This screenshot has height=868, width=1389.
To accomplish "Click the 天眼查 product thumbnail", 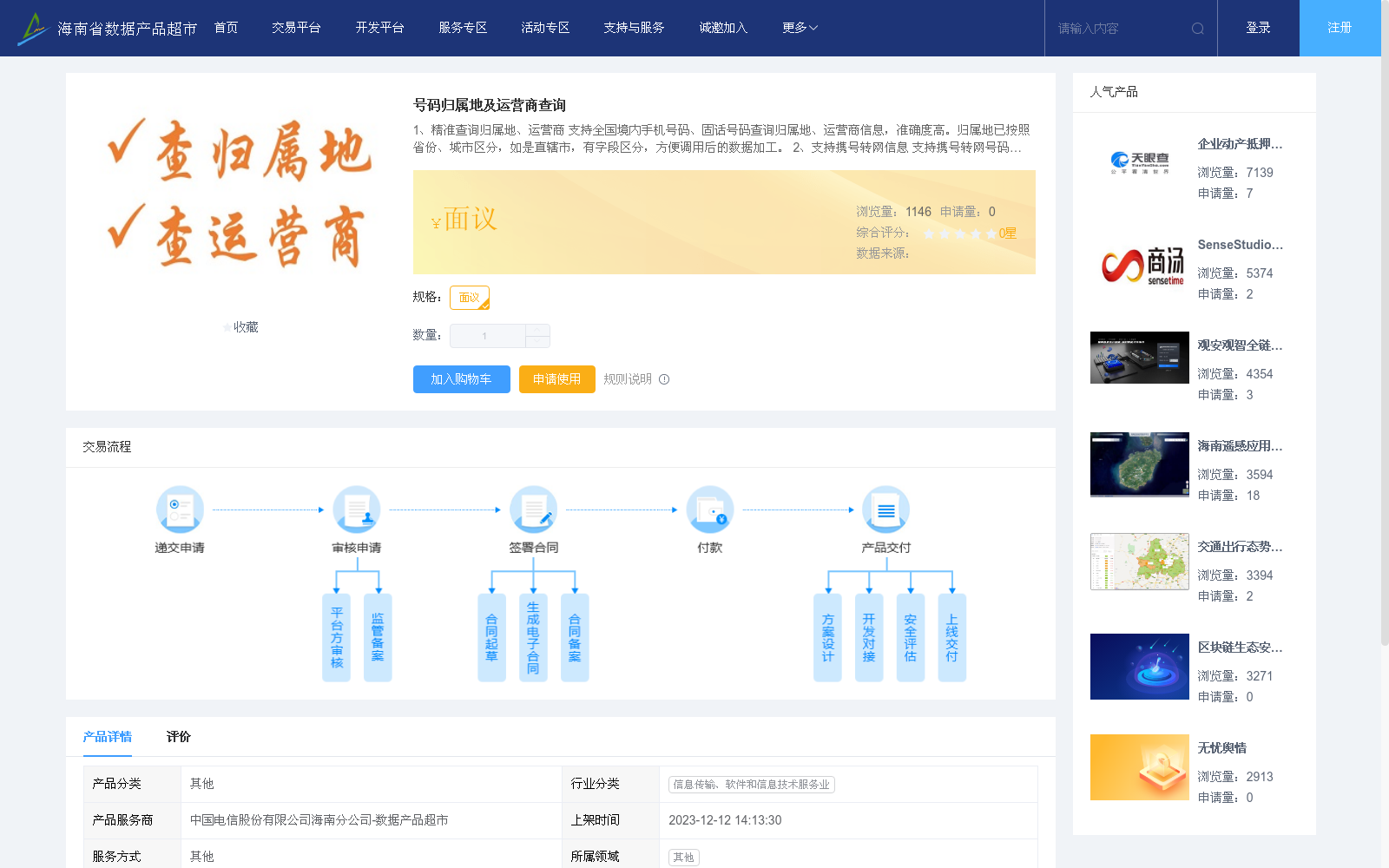I will (x=1139, y=163).
